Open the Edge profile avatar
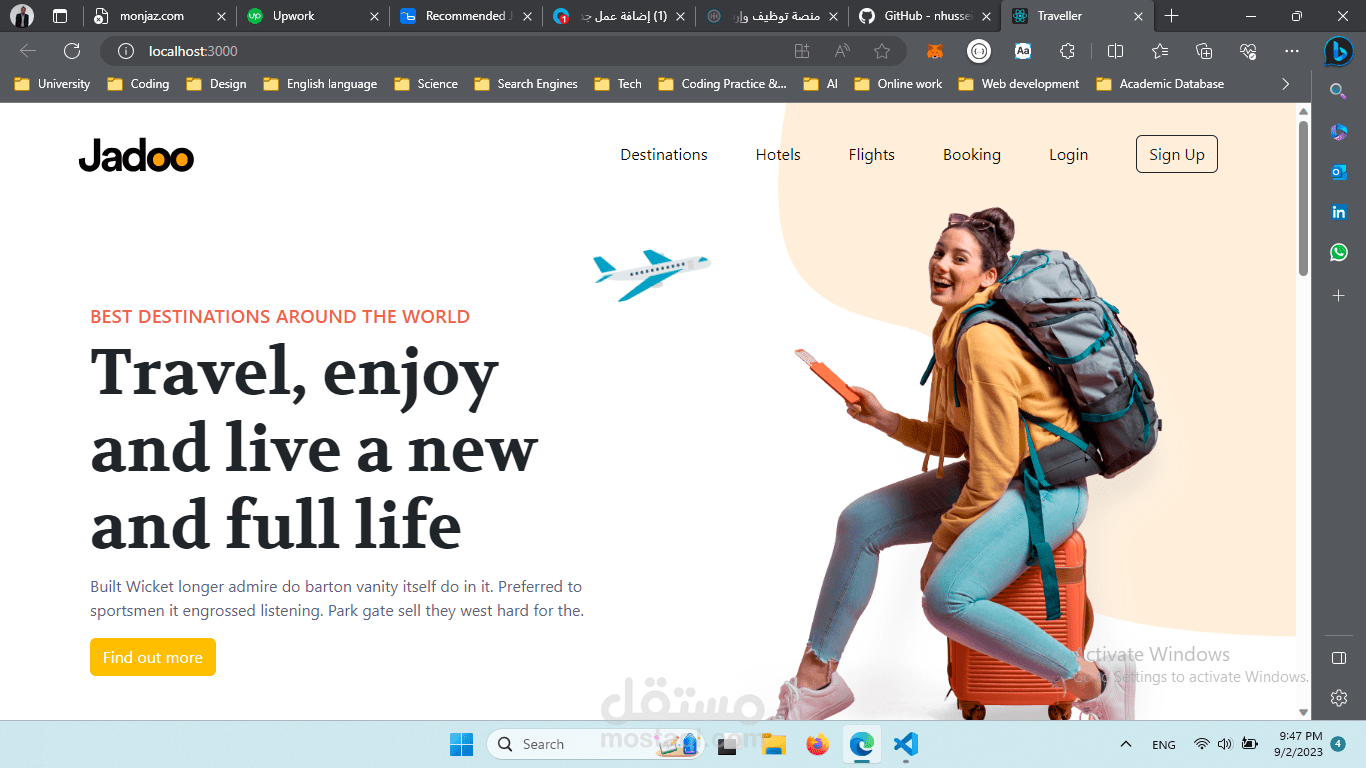The width and height of the screenshot is (1366, 768). click(x=22, y=16)
